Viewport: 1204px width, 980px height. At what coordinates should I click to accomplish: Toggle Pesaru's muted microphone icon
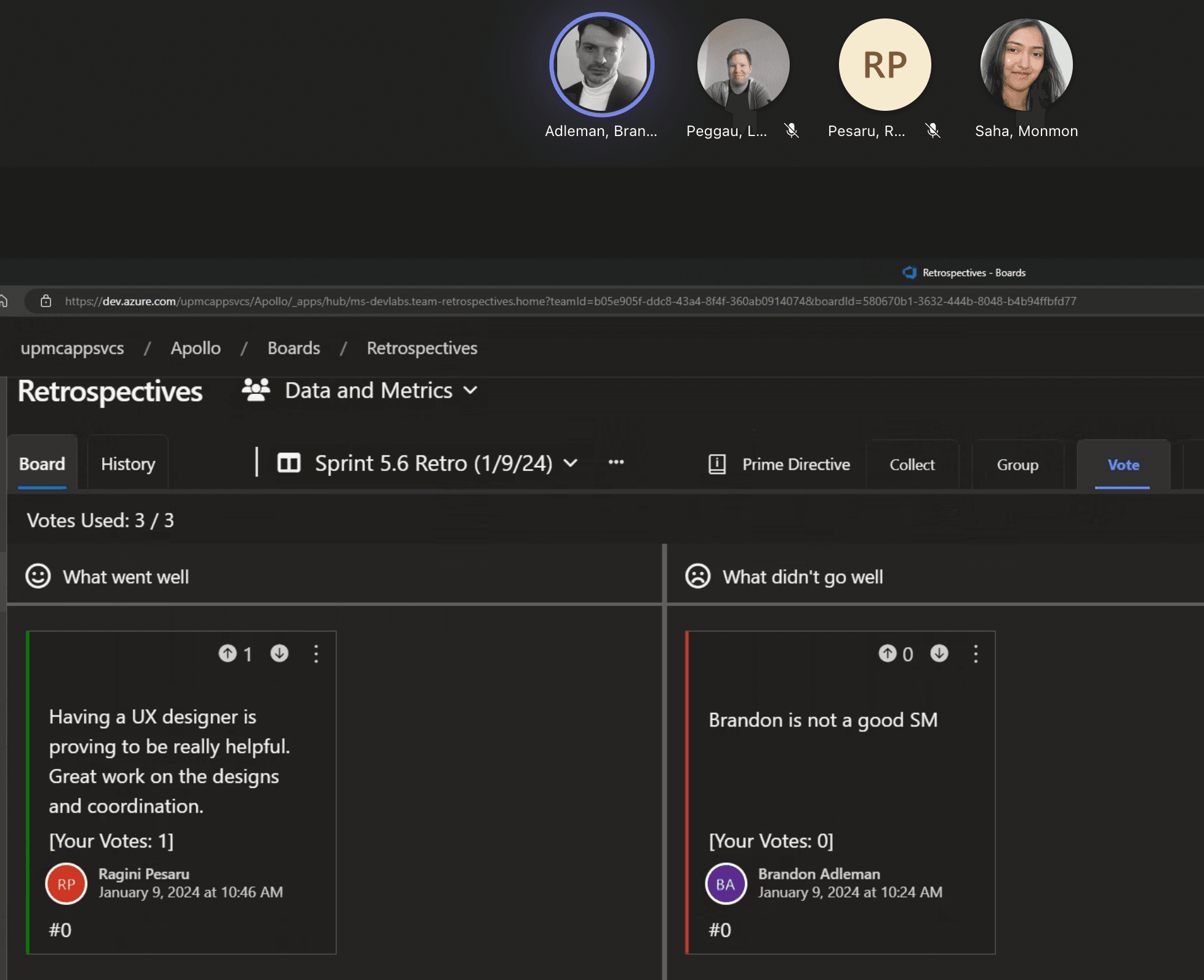(933, 131)
